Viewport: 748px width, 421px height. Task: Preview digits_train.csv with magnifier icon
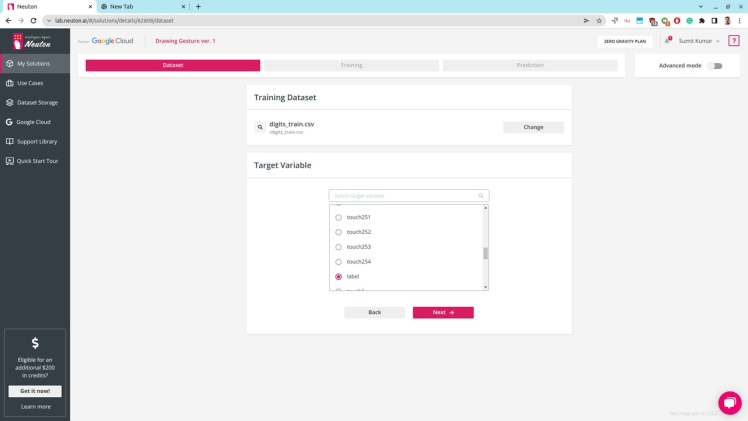(260, 127)
